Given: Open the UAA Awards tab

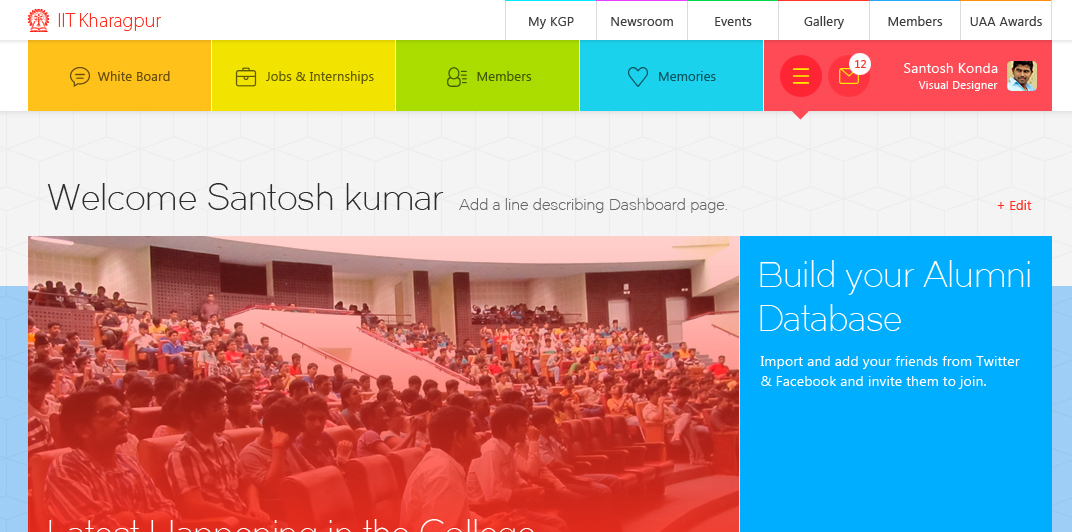Looking at the screenshot, I should click(x=1006, y=21).
